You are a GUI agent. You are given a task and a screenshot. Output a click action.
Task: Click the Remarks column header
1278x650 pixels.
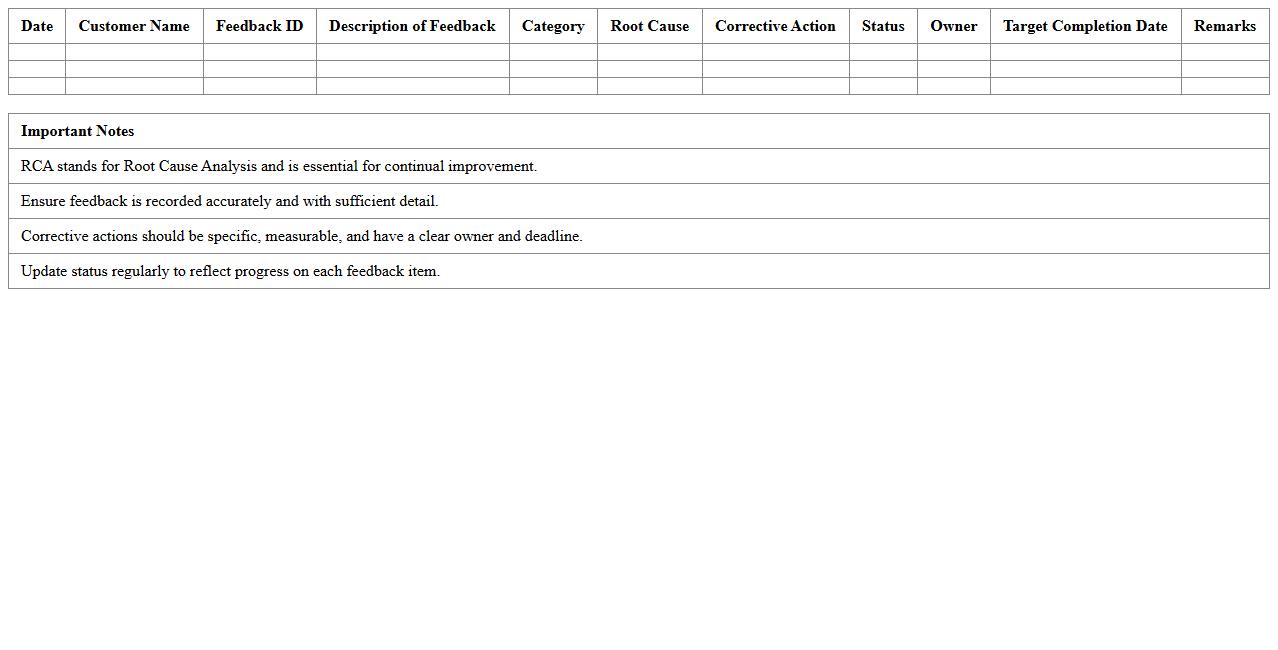[x=1224, y=26]
